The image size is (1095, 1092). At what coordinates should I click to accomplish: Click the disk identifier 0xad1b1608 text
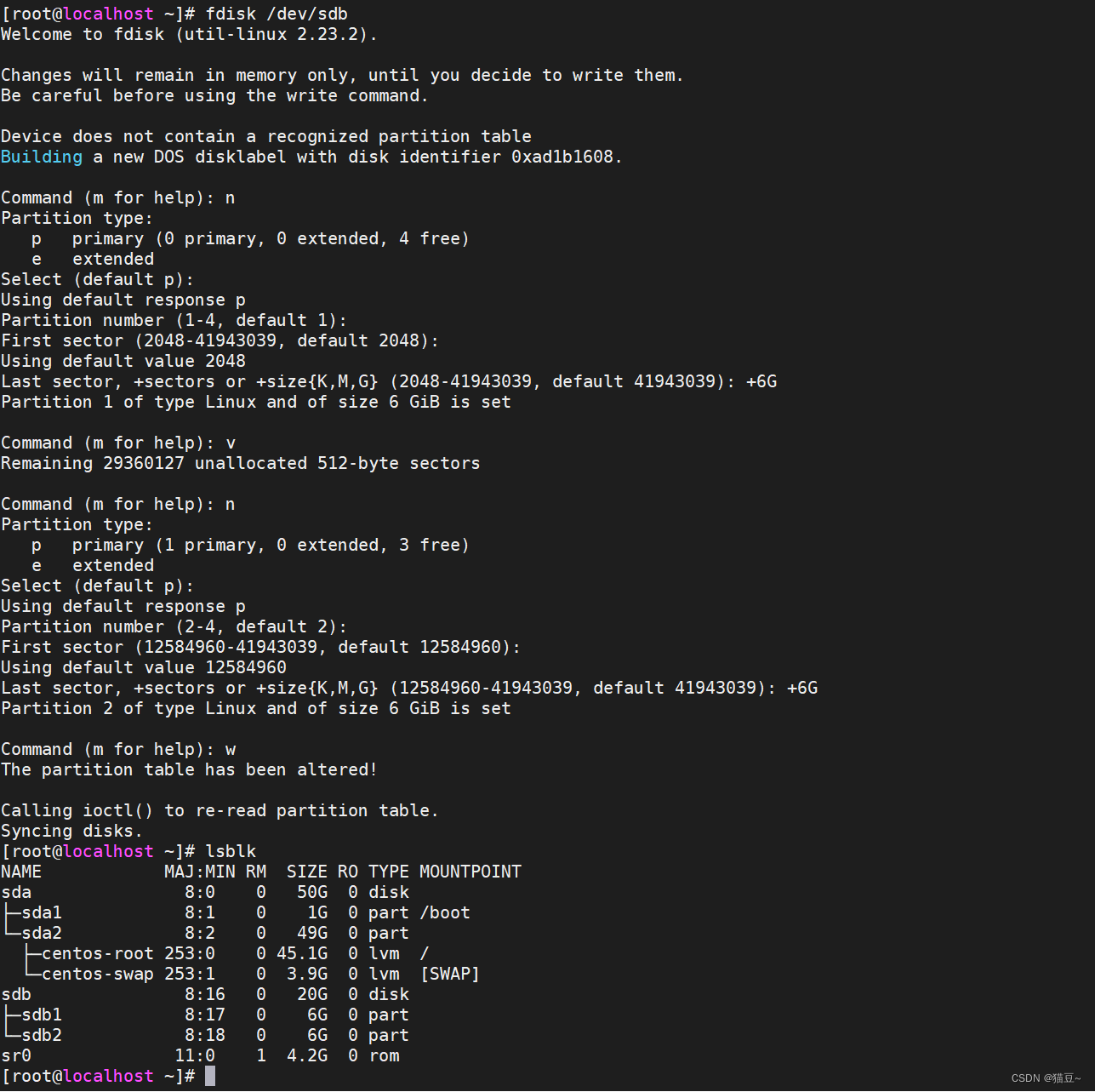click(564, 157)
